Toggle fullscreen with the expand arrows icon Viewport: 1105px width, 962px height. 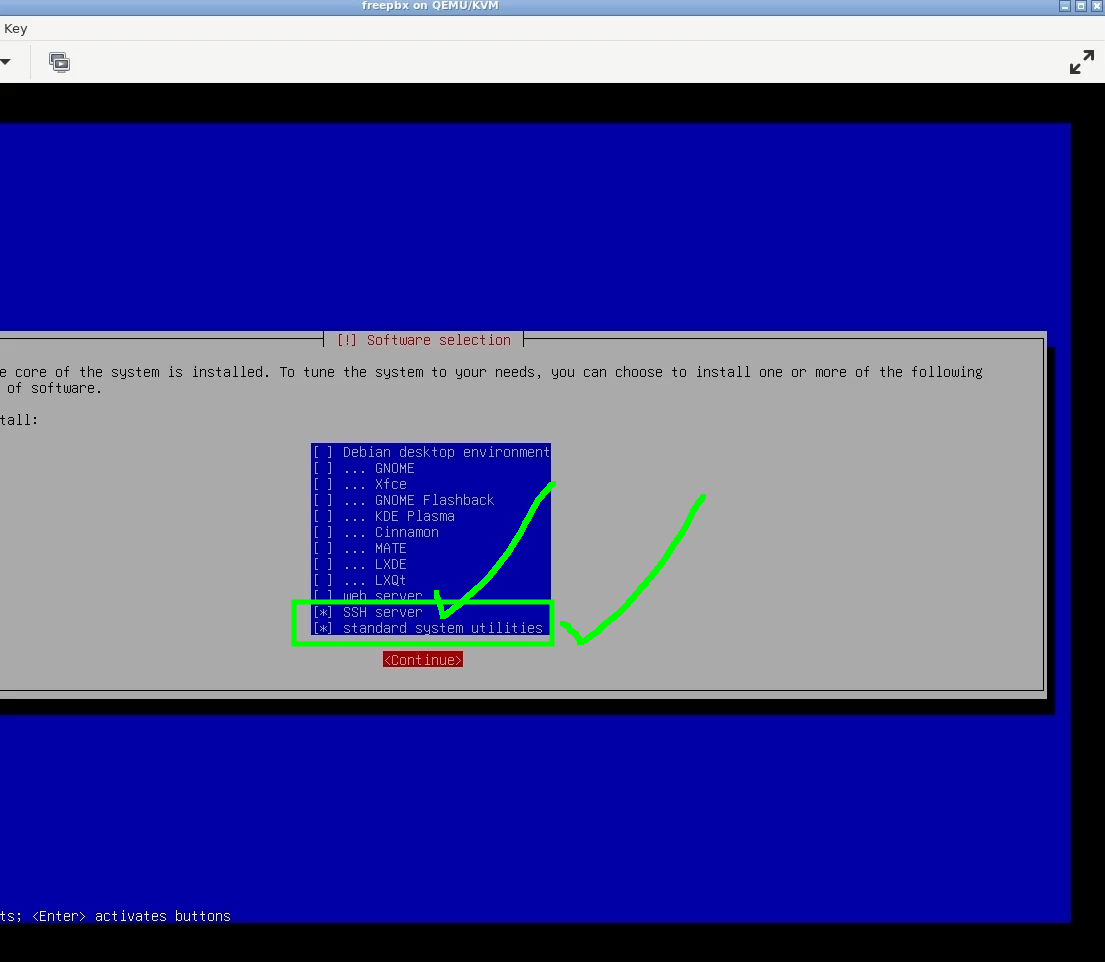click(x=1082, y=62)
